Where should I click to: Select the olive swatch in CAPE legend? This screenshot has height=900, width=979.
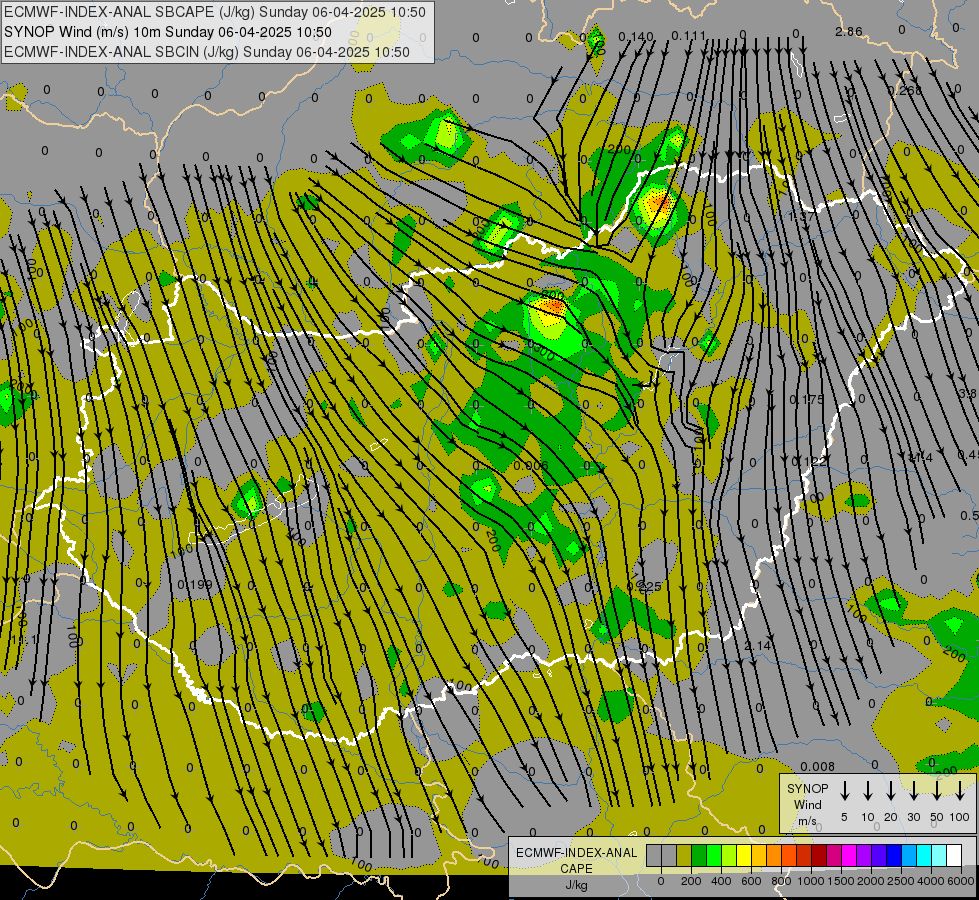(x=684, y=856)
